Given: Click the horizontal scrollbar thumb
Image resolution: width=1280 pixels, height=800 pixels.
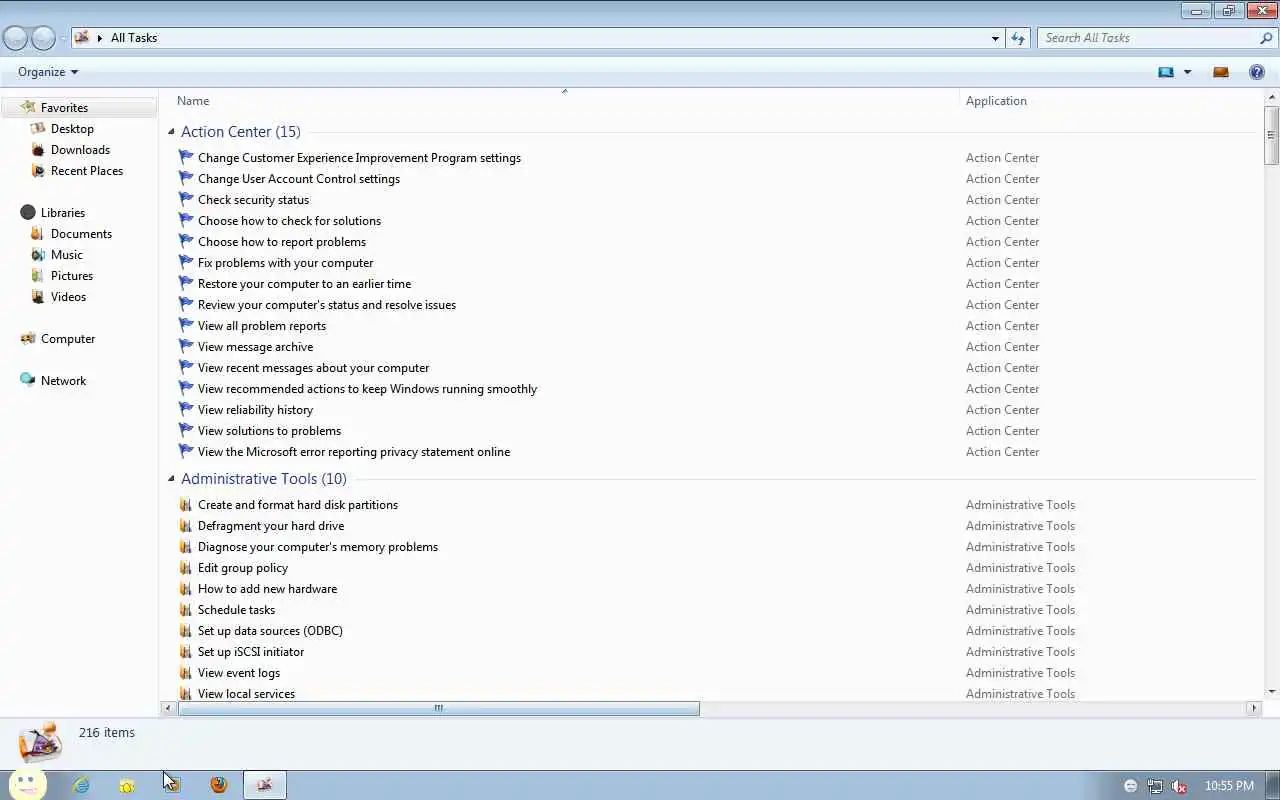Looking at the screenshot, I should point(438,708).
